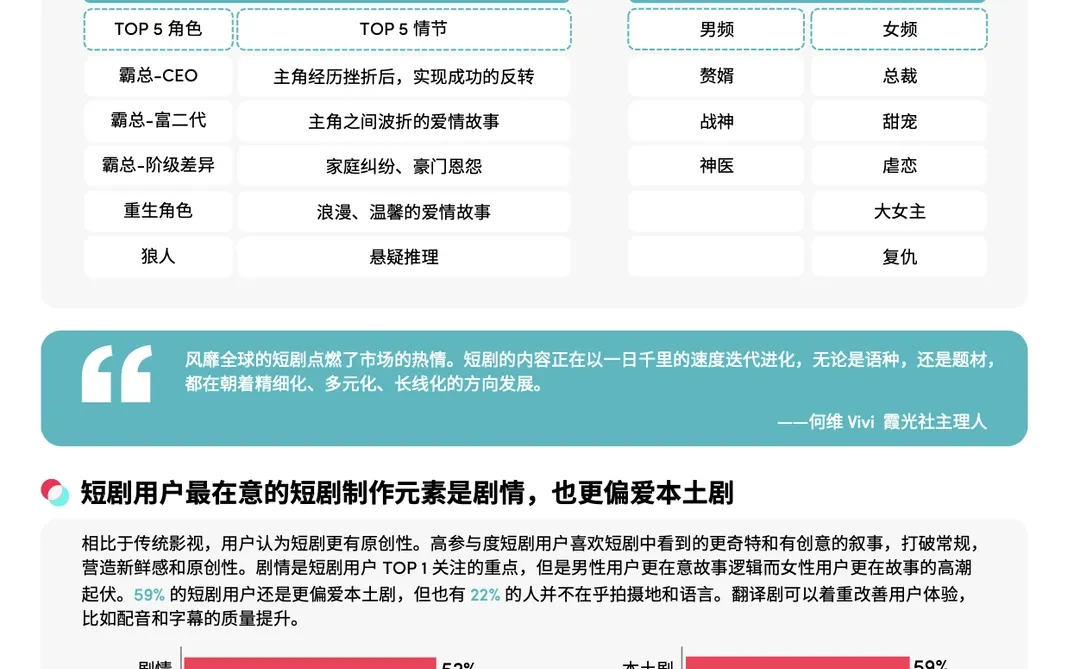Click the 剧情 52% bar chart
1080x669 pixels.
click(x=310, y=662)
